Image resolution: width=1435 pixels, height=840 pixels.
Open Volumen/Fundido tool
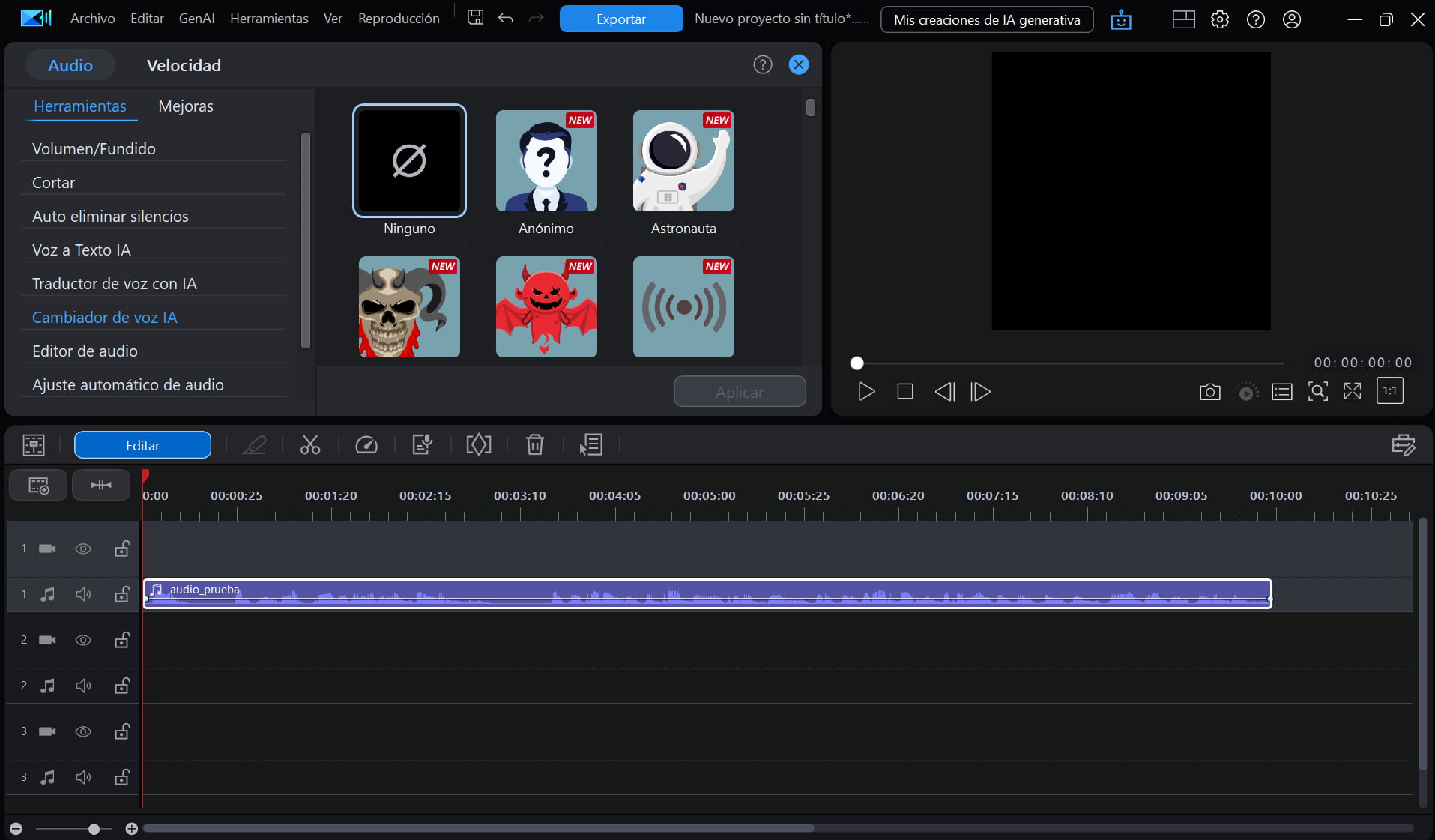click(x=94, y=148)
